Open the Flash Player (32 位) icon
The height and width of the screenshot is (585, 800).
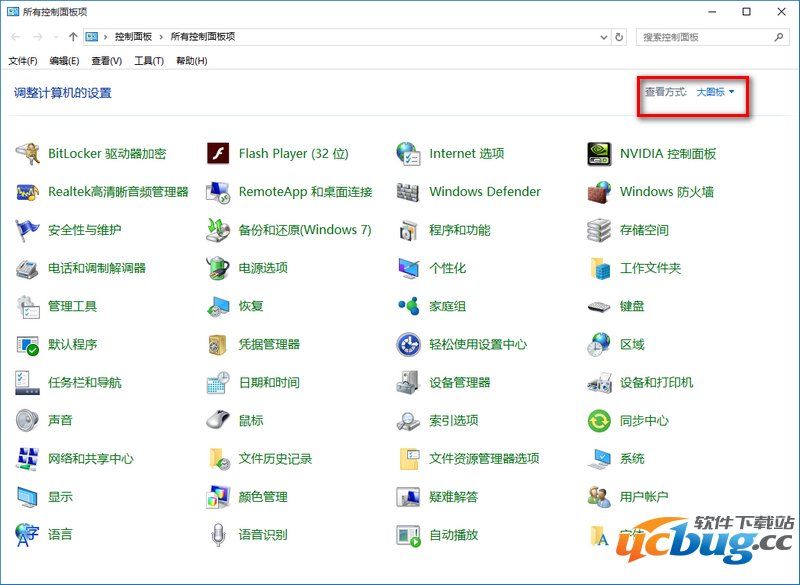218,154
